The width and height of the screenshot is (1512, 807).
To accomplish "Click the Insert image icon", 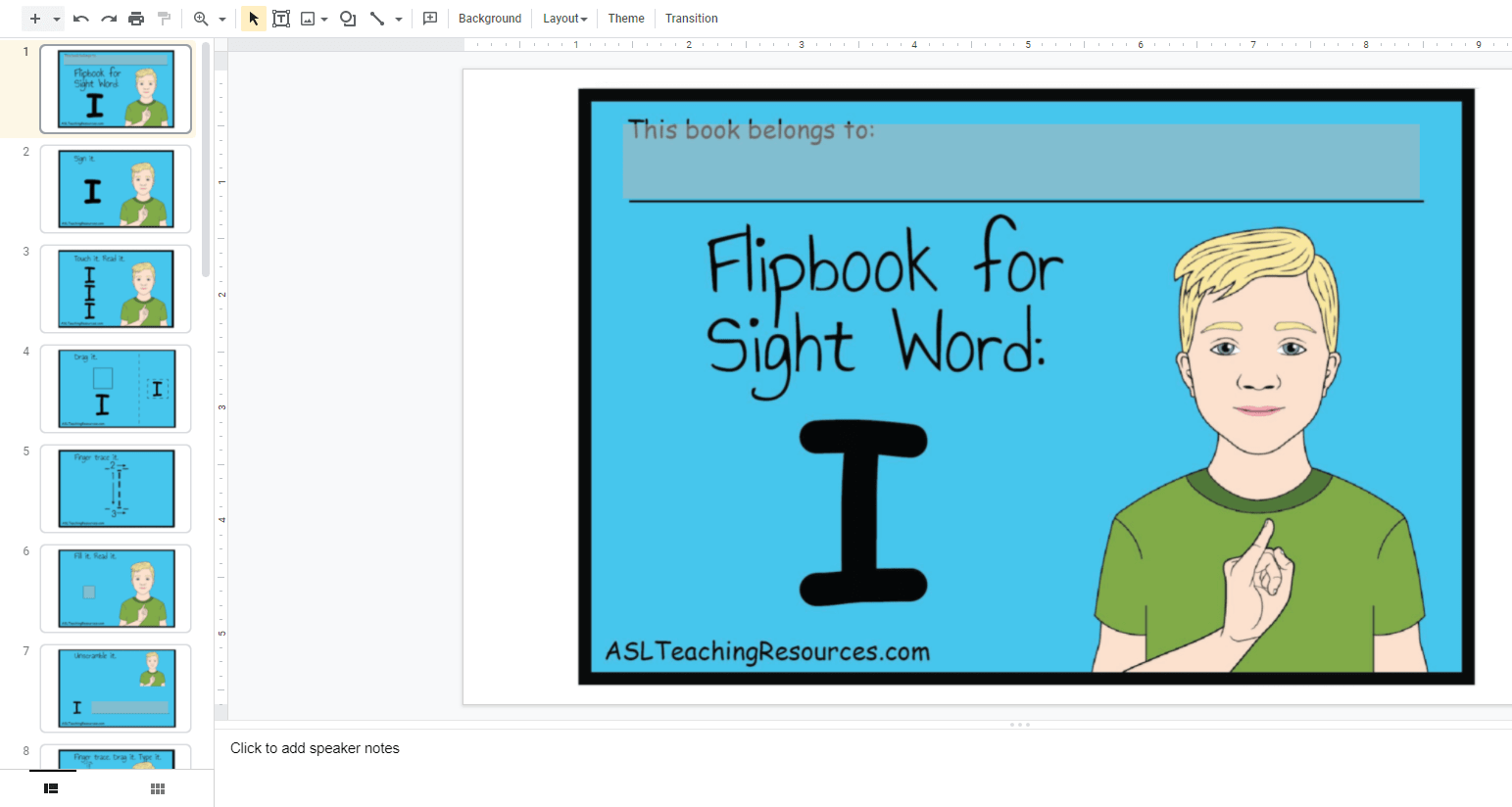I will pos(308,19).
